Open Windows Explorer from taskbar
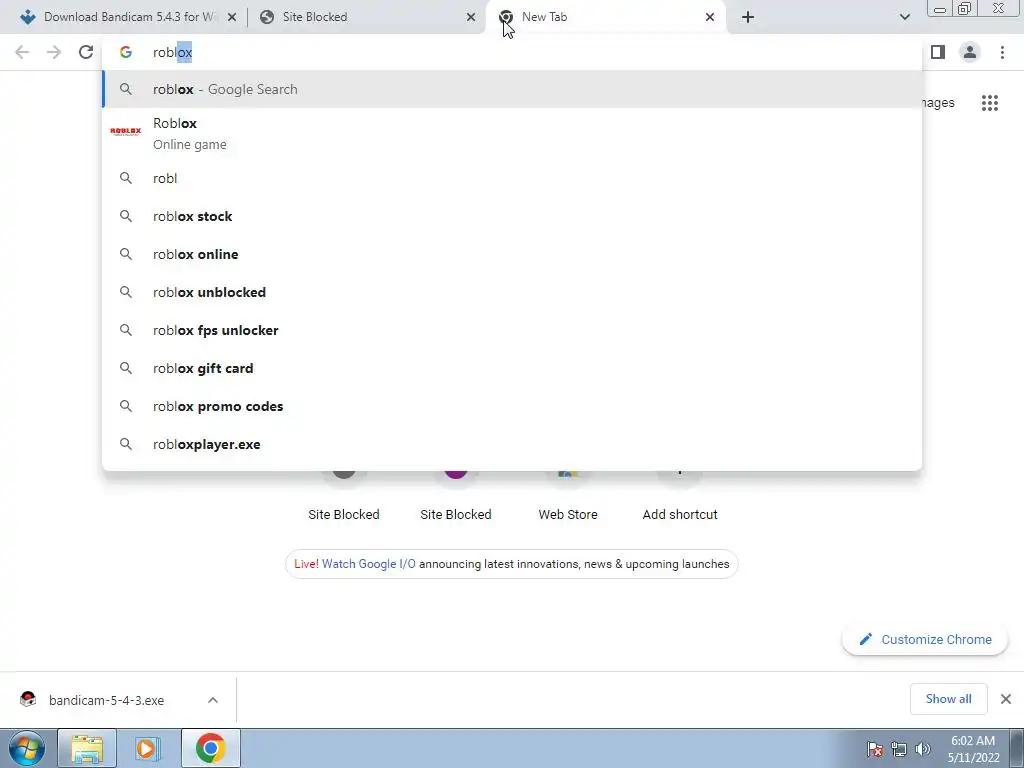 pos(87,748)
